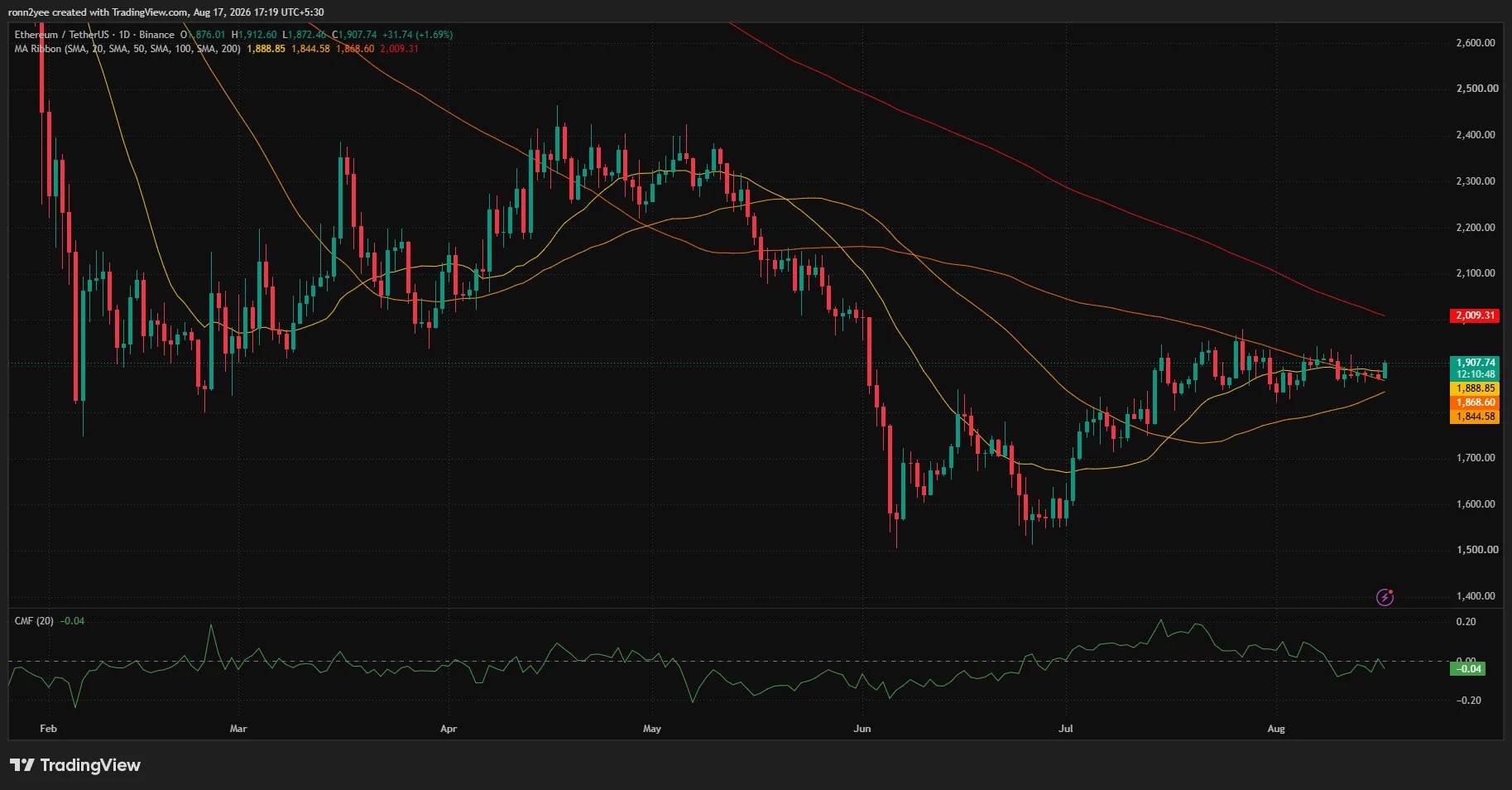Click the 1,844.58 price axis tag
Screen dimensions: 1512x790
(1475, 417)
